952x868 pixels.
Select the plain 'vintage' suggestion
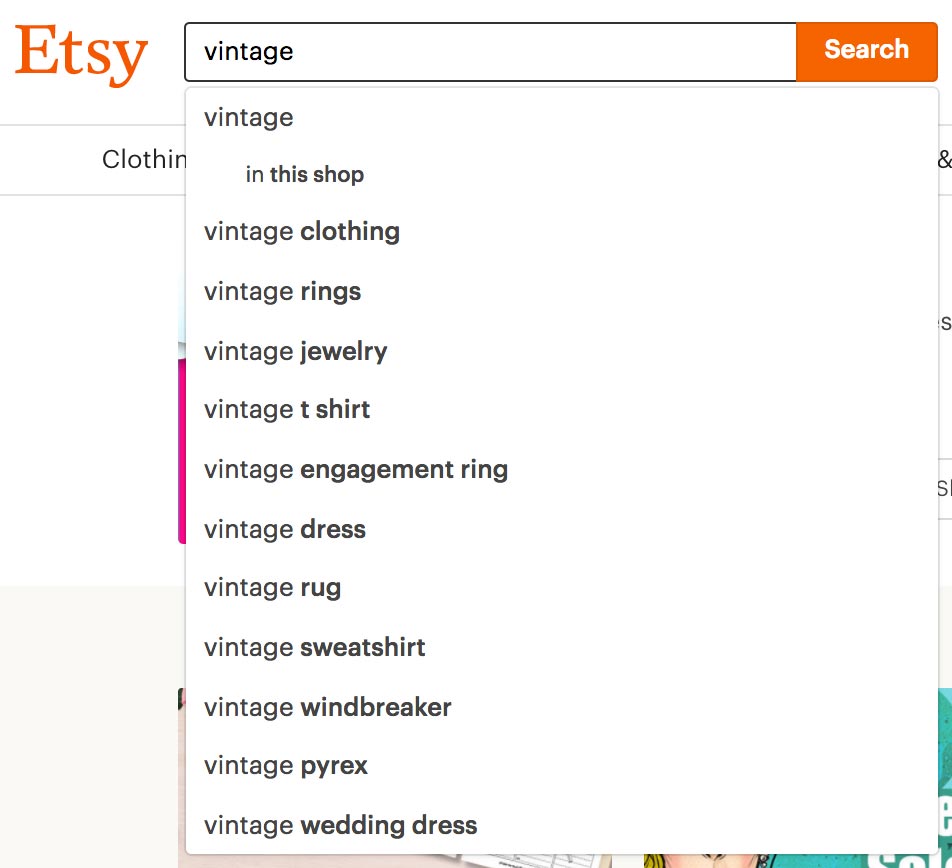tap(562, 117)
